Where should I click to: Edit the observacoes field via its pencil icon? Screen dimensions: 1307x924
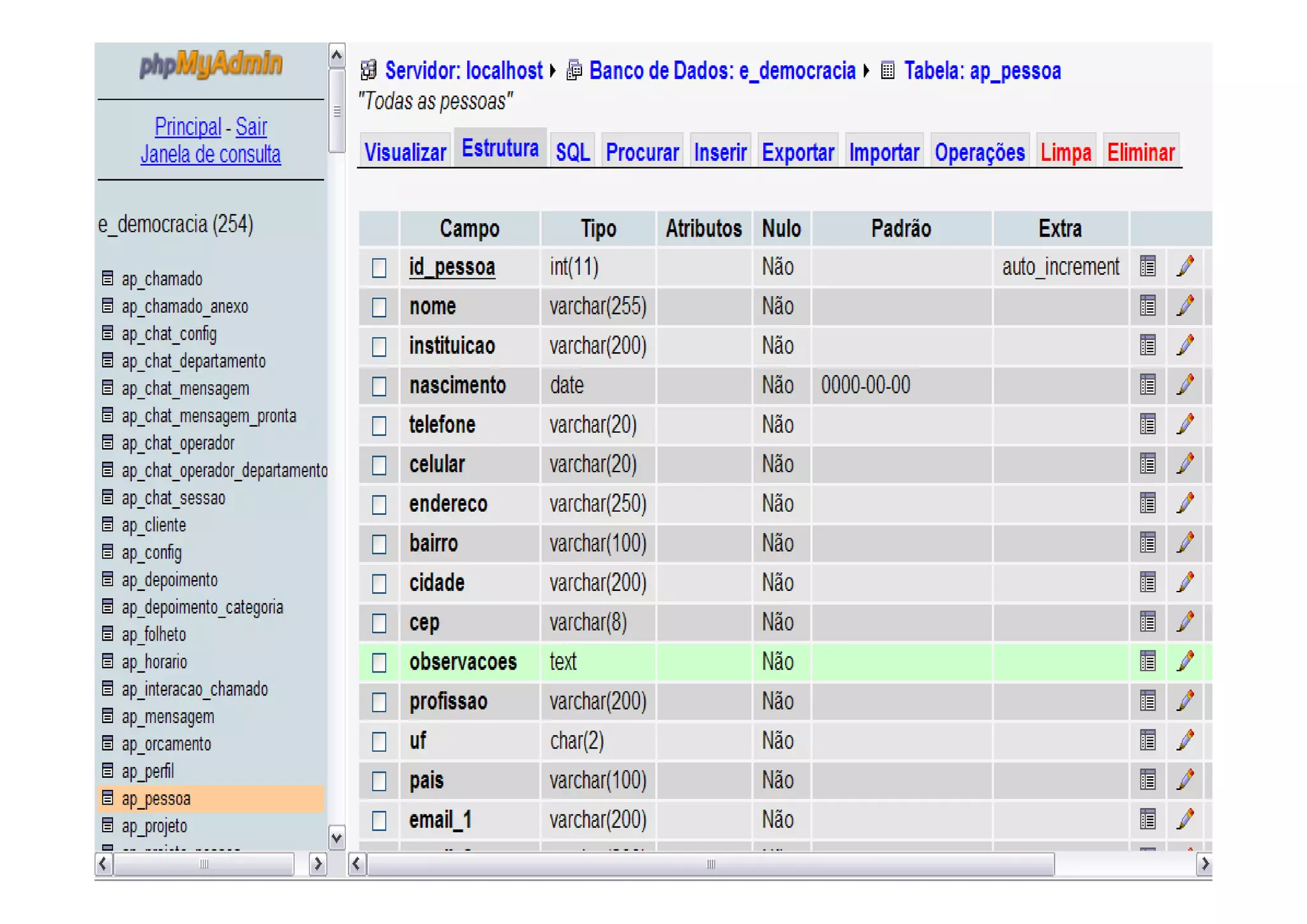pos(1185,661)
